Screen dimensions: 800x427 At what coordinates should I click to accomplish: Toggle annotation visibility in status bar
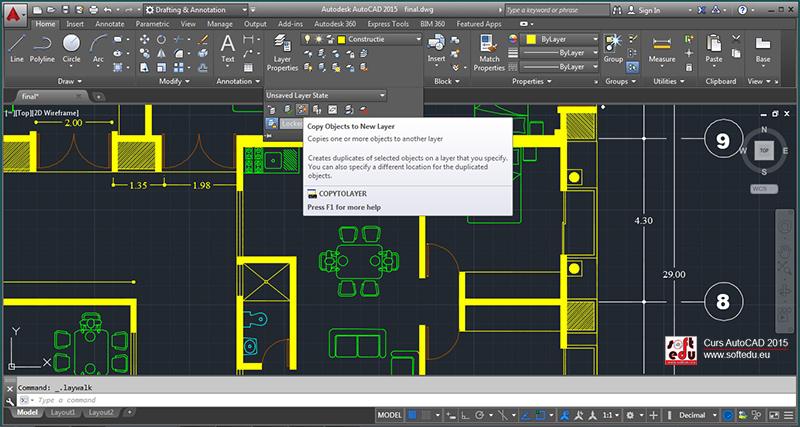(565, 415)
